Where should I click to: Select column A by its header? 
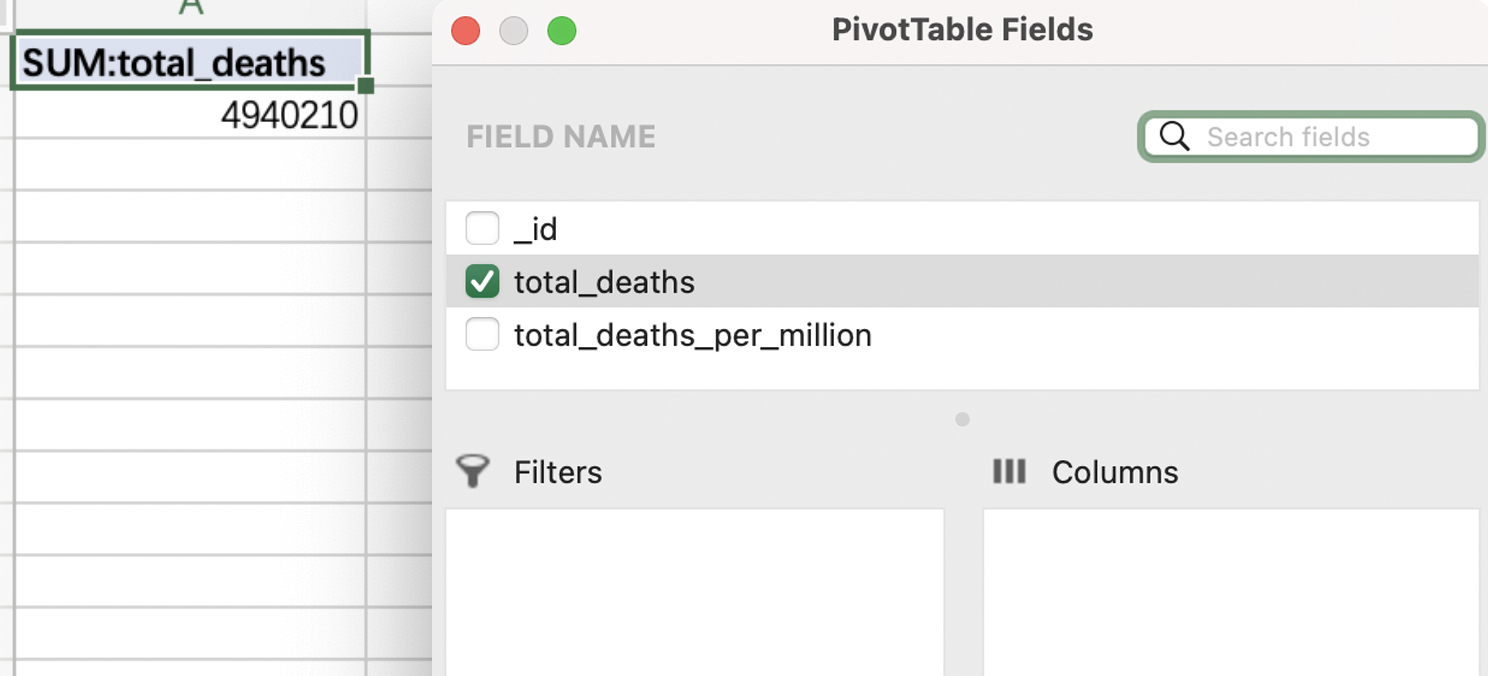point(190,8)
